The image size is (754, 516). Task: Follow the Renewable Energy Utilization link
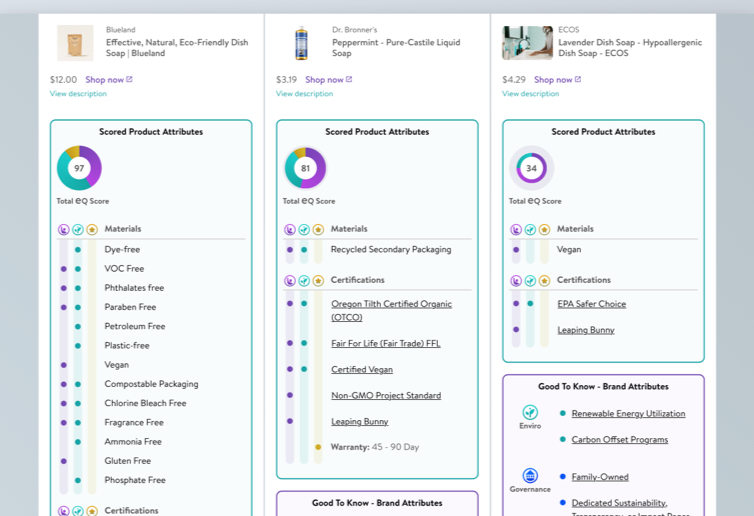click(628, 413)
